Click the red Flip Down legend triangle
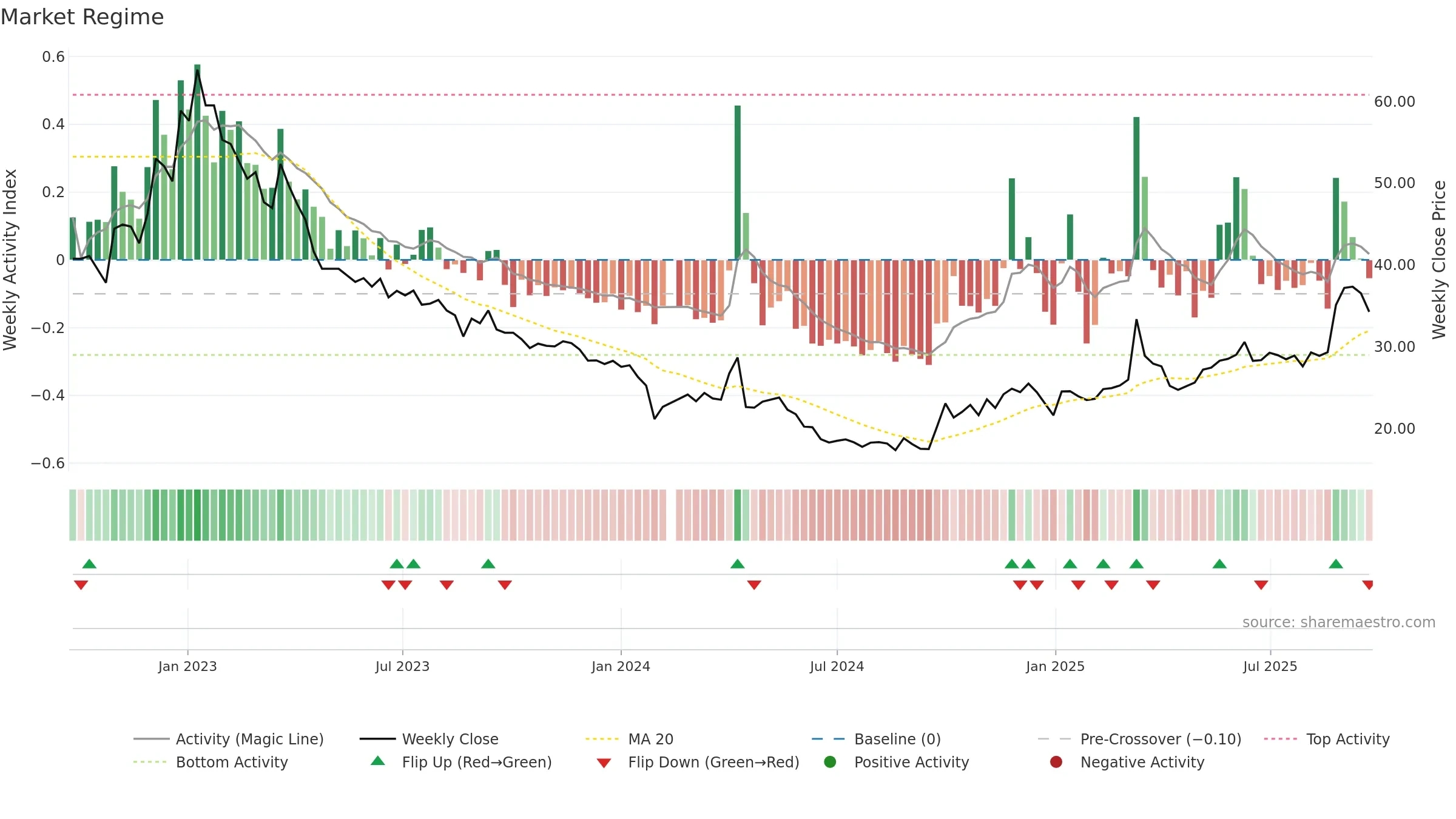 pos(604,763)
